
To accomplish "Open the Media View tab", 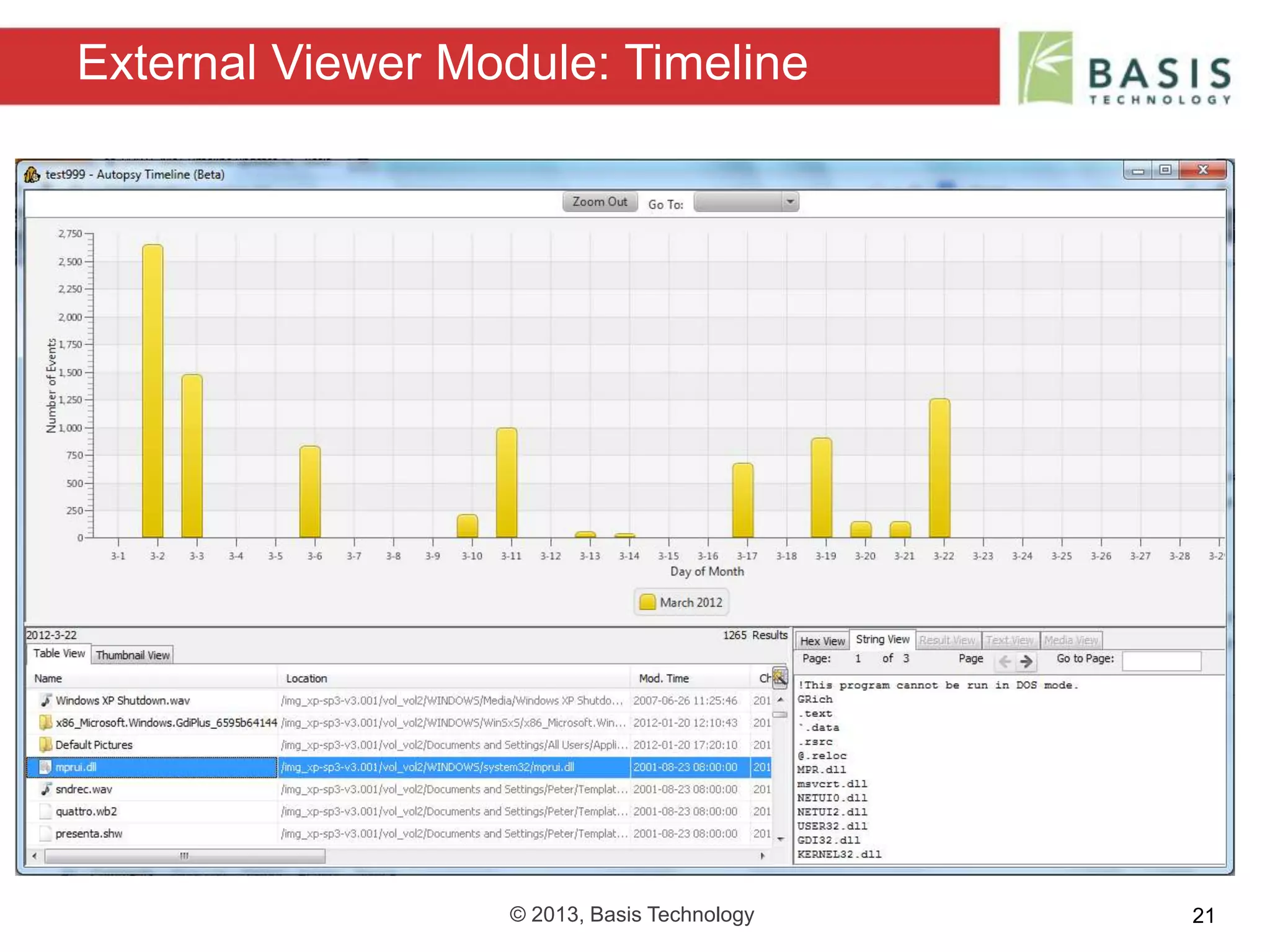I will [1071, 640].
